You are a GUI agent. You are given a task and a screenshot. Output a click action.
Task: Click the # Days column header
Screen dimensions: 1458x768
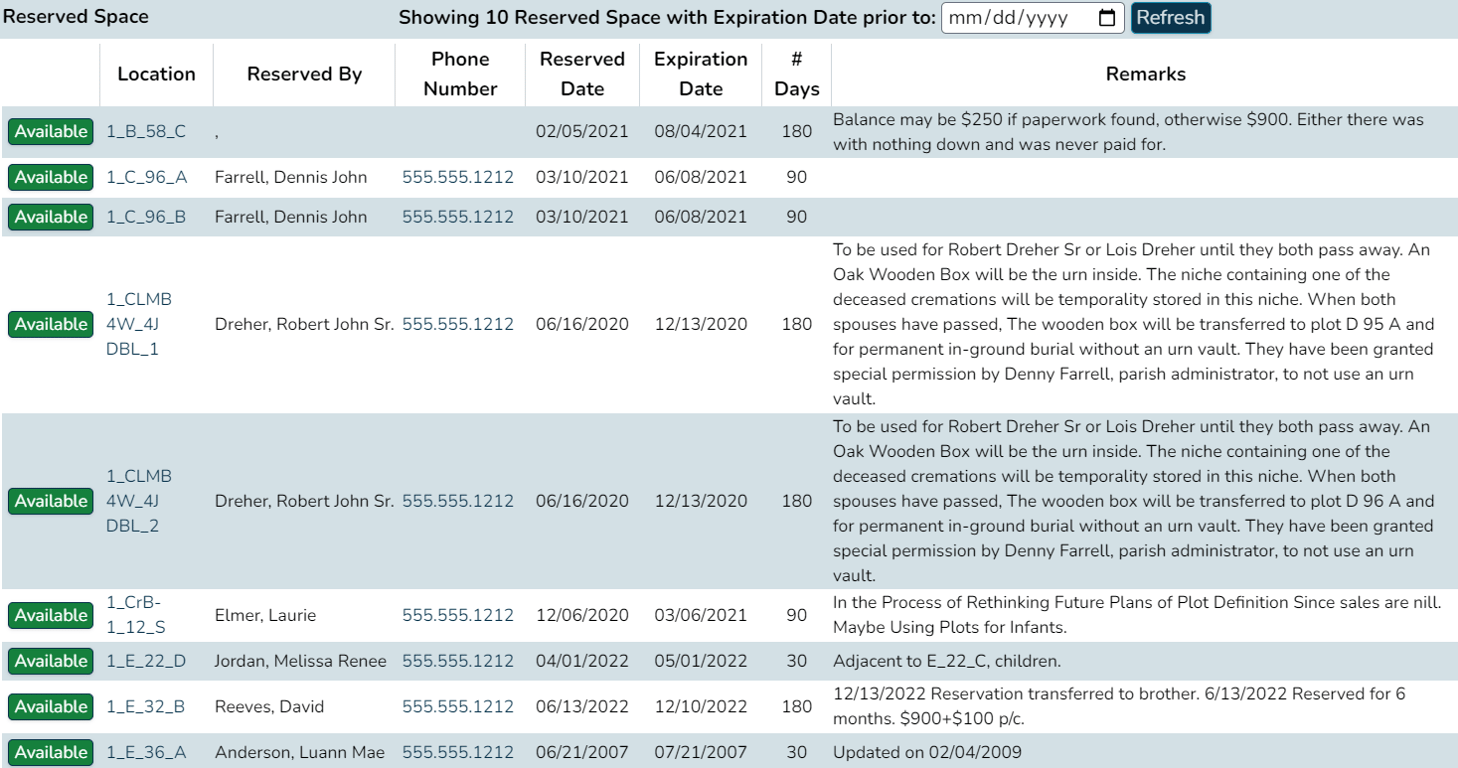click(x=796, y=74)
